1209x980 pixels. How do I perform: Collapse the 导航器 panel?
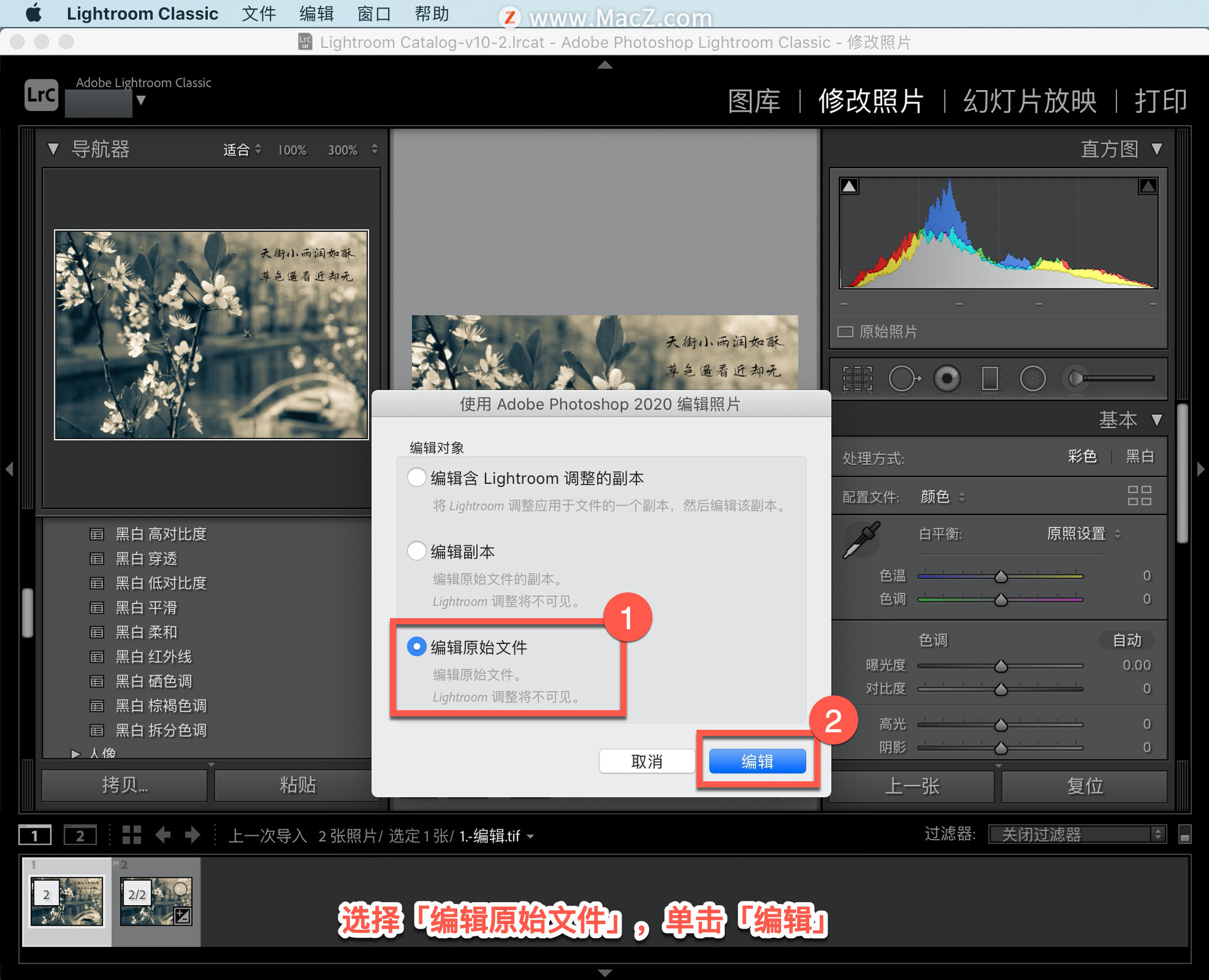[x=53, y=149]
